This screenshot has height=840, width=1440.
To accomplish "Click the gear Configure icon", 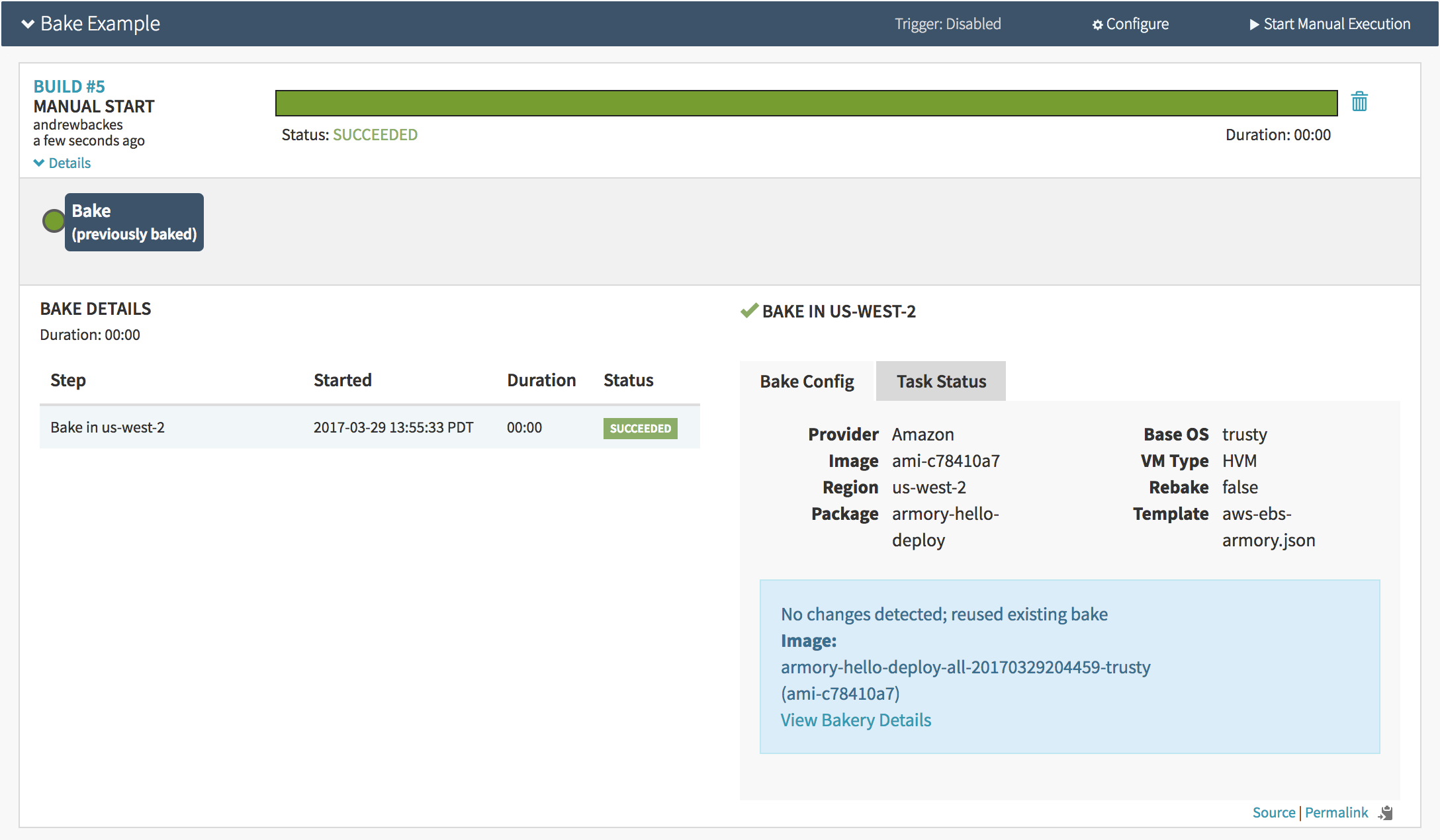I will click(1097, 25).
